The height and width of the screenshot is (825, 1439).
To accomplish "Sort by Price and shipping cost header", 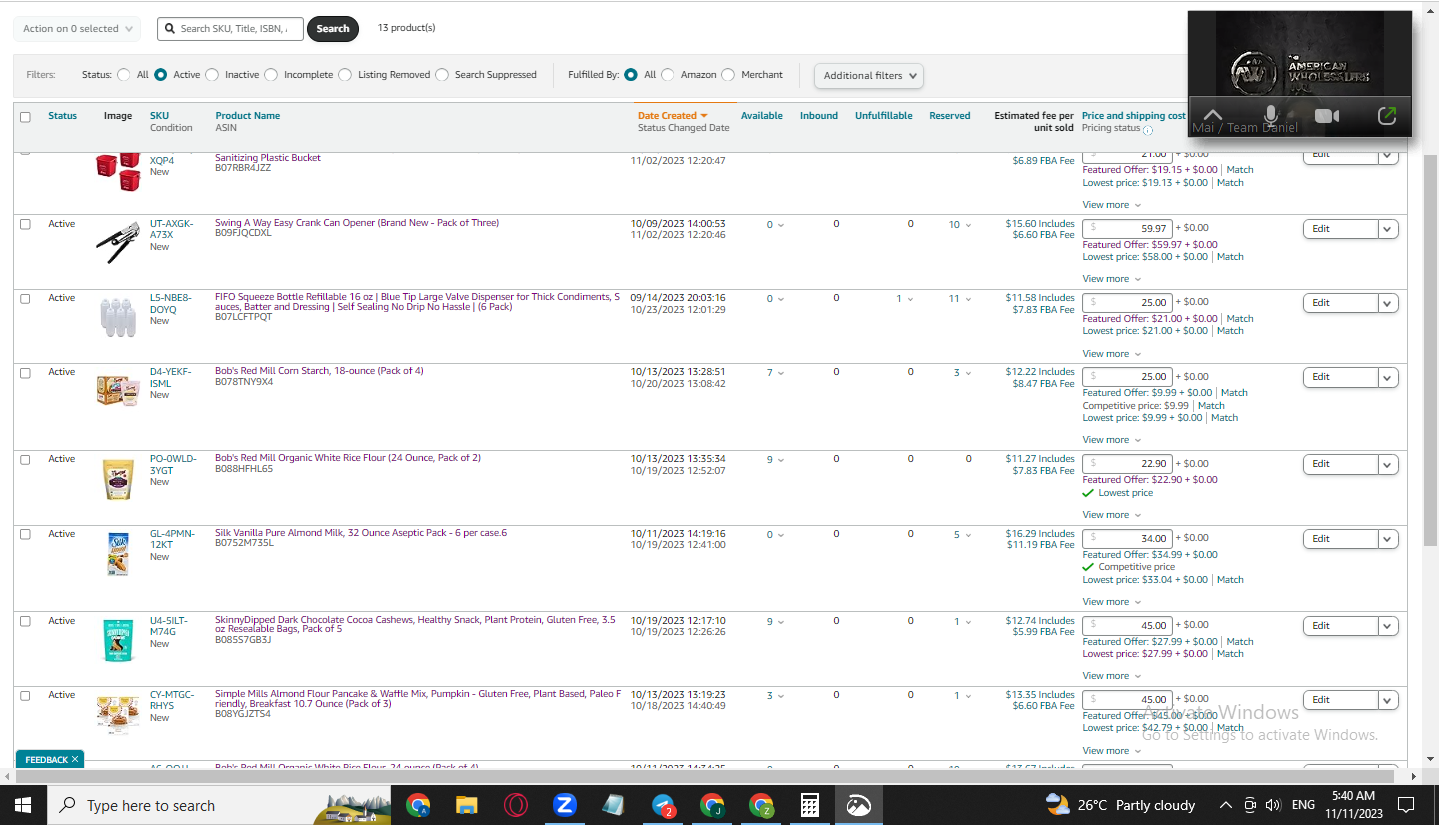I will tap(1134, 116).
